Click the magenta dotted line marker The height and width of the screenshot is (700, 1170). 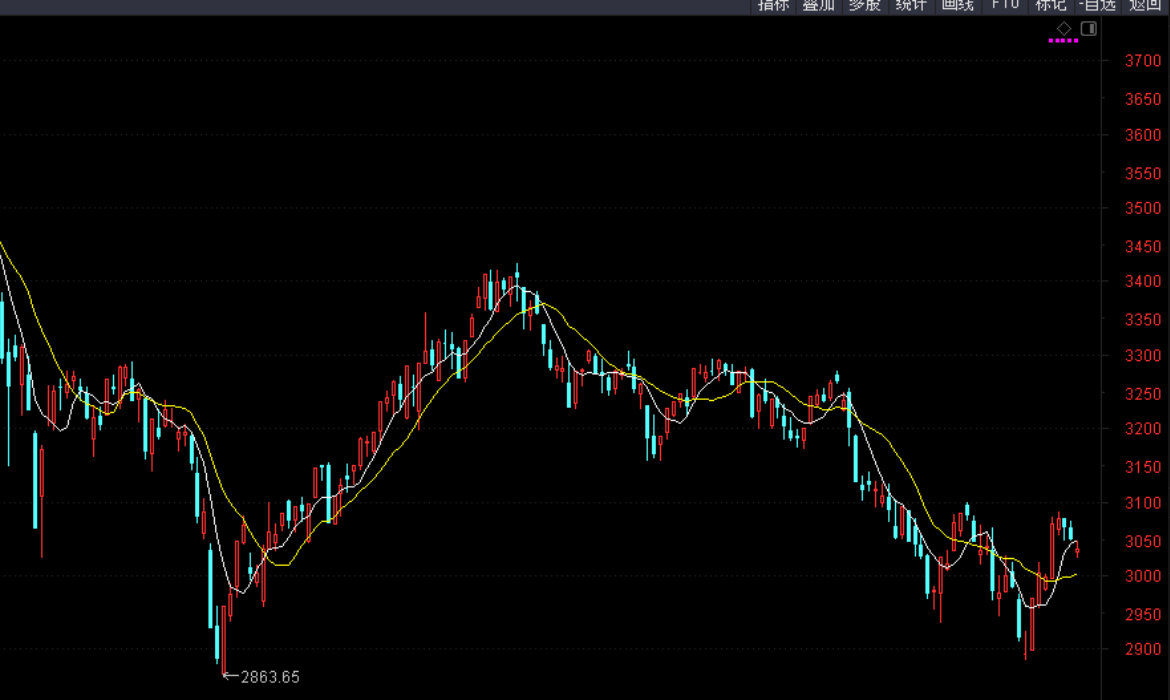point(1063,41)
